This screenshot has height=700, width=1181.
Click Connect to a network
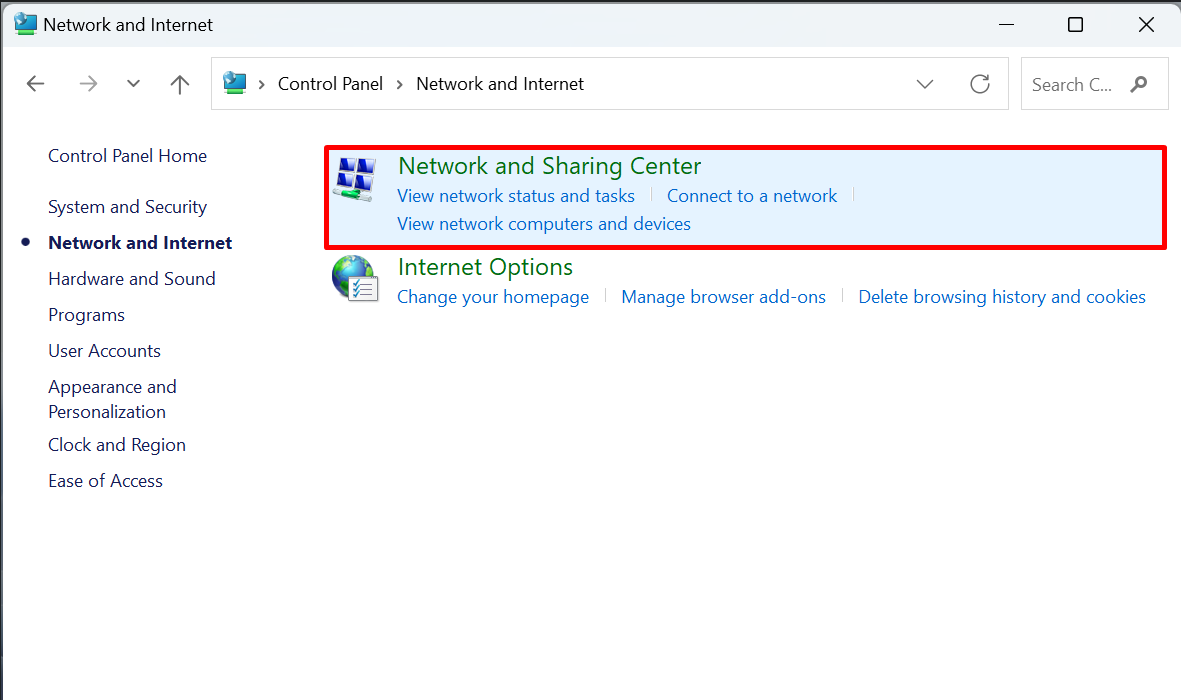[x=751, y=196]
